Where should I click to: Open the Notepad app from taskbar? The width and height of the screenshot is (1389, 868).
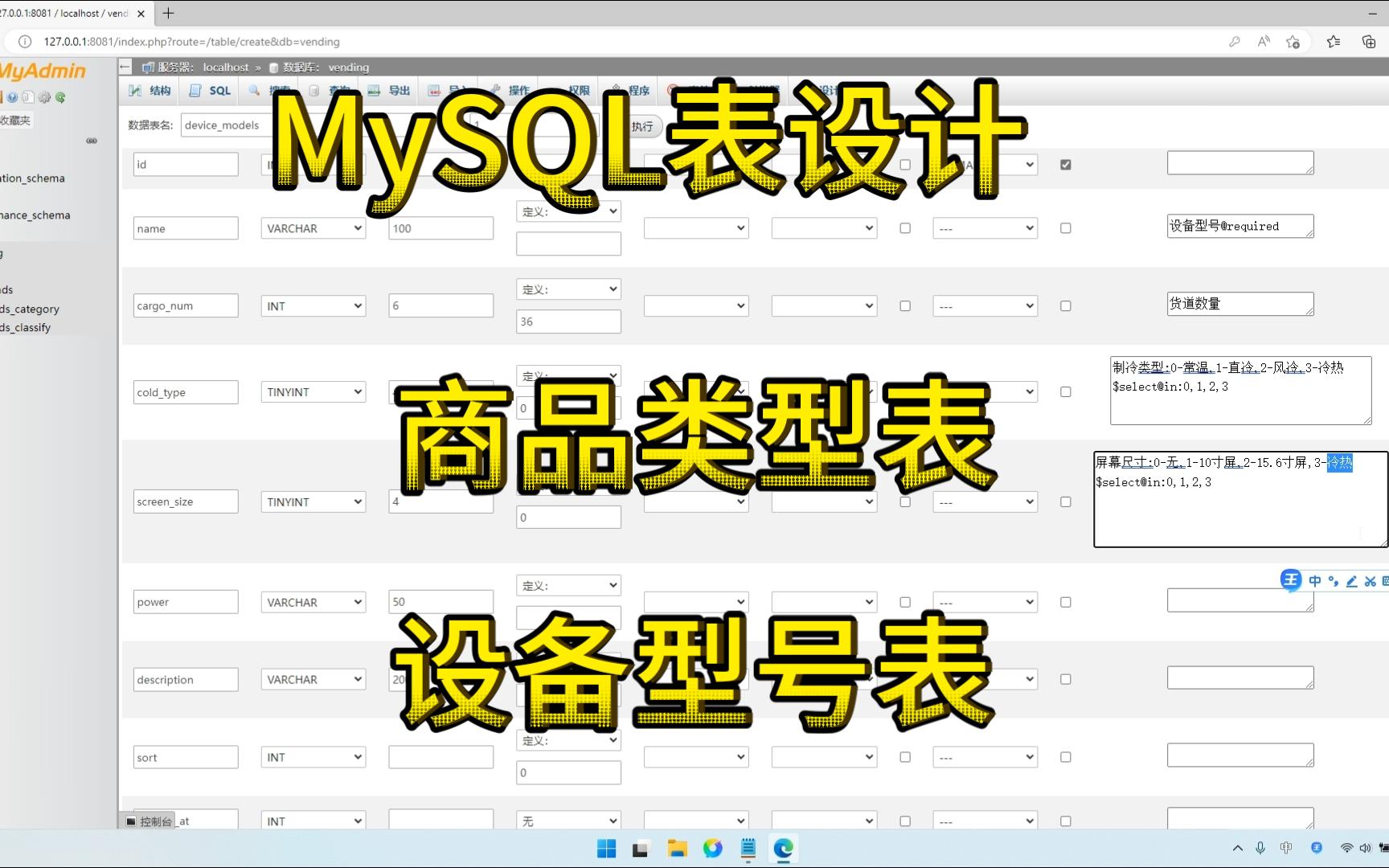click(748, 849)
